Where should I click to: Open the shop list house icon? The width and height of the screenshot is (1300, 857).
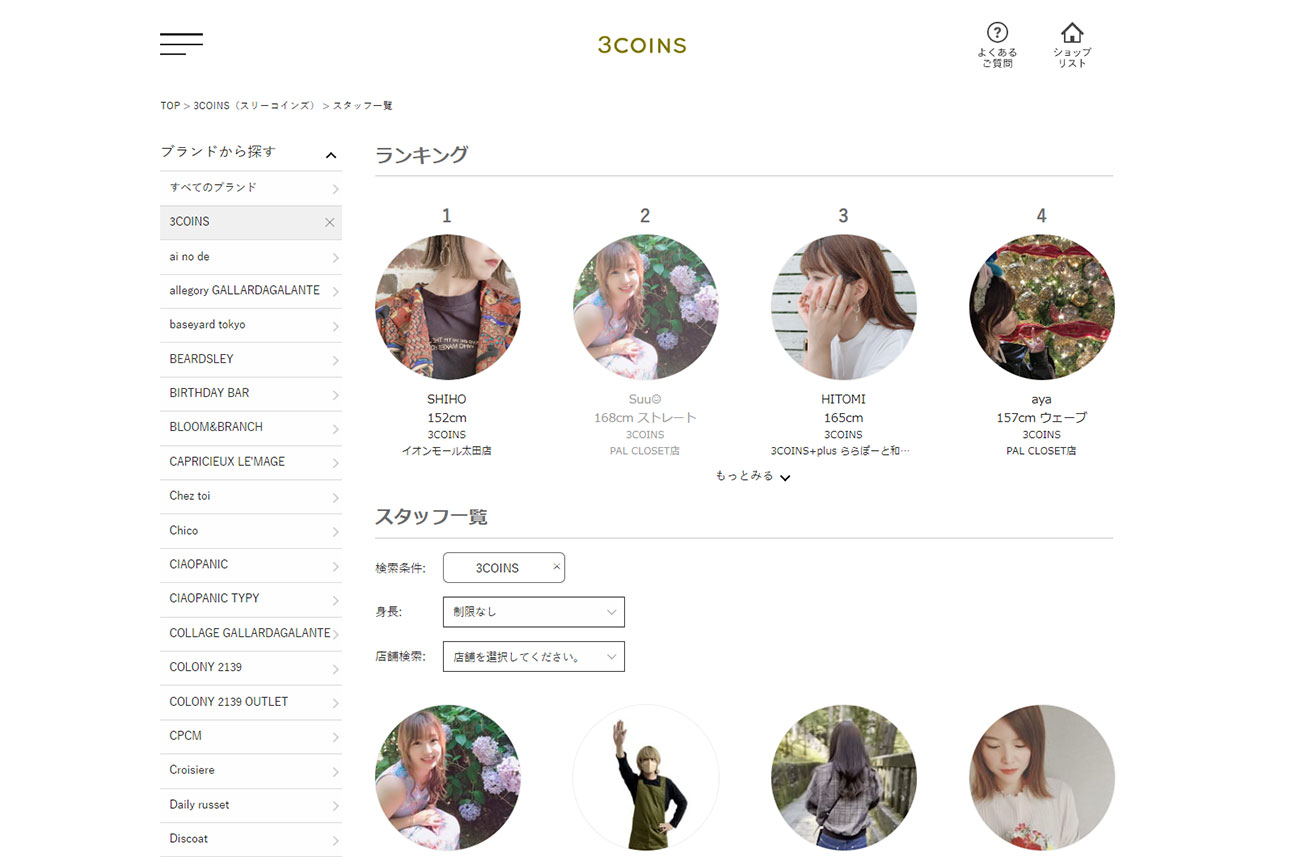click(x=1072, y=33)
